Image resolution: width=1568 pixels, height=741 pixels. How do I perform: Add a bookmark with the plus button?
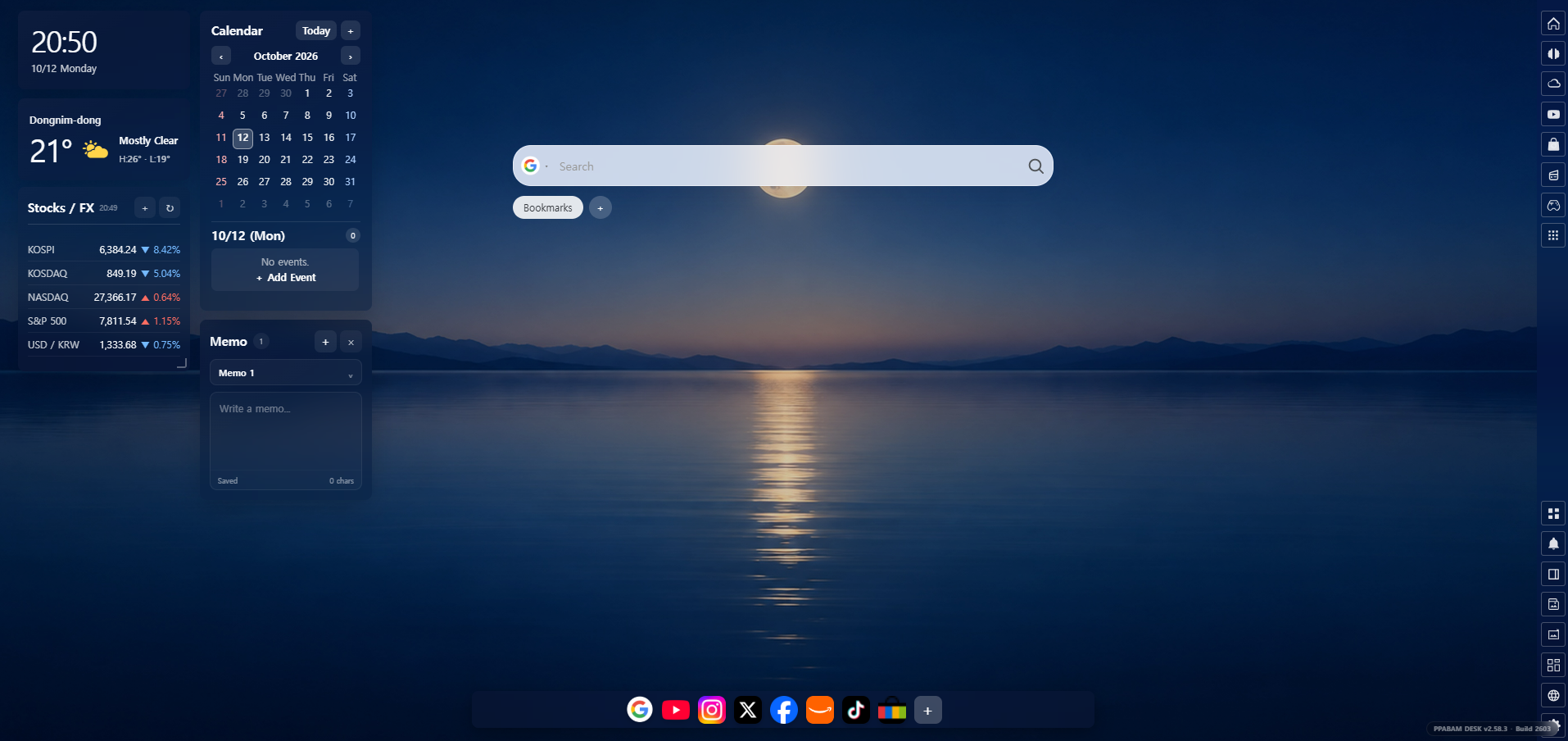(x=600, y=208)
